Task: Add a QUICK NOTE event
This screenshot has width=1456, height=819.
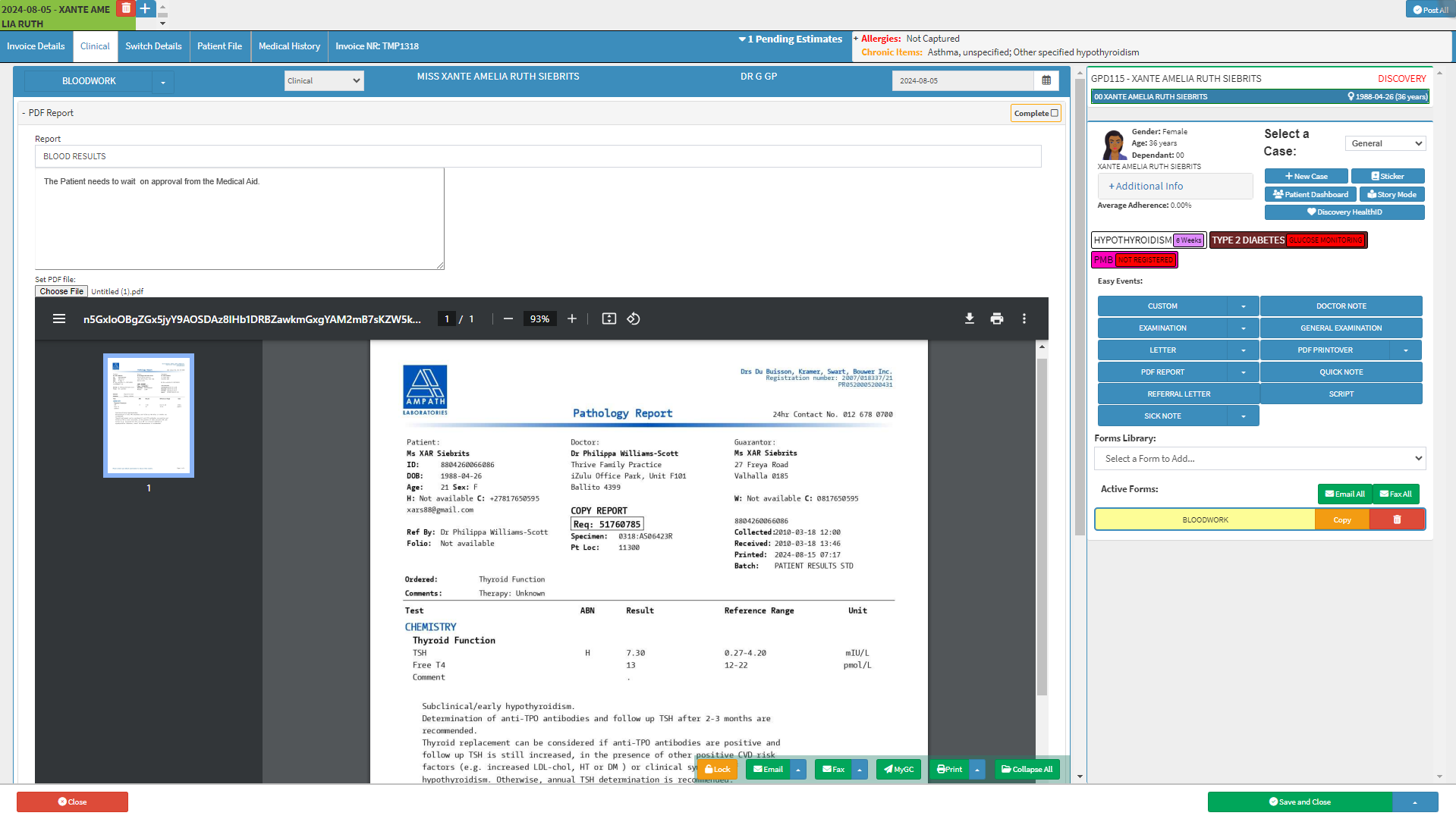Action: click(1341, 372)
